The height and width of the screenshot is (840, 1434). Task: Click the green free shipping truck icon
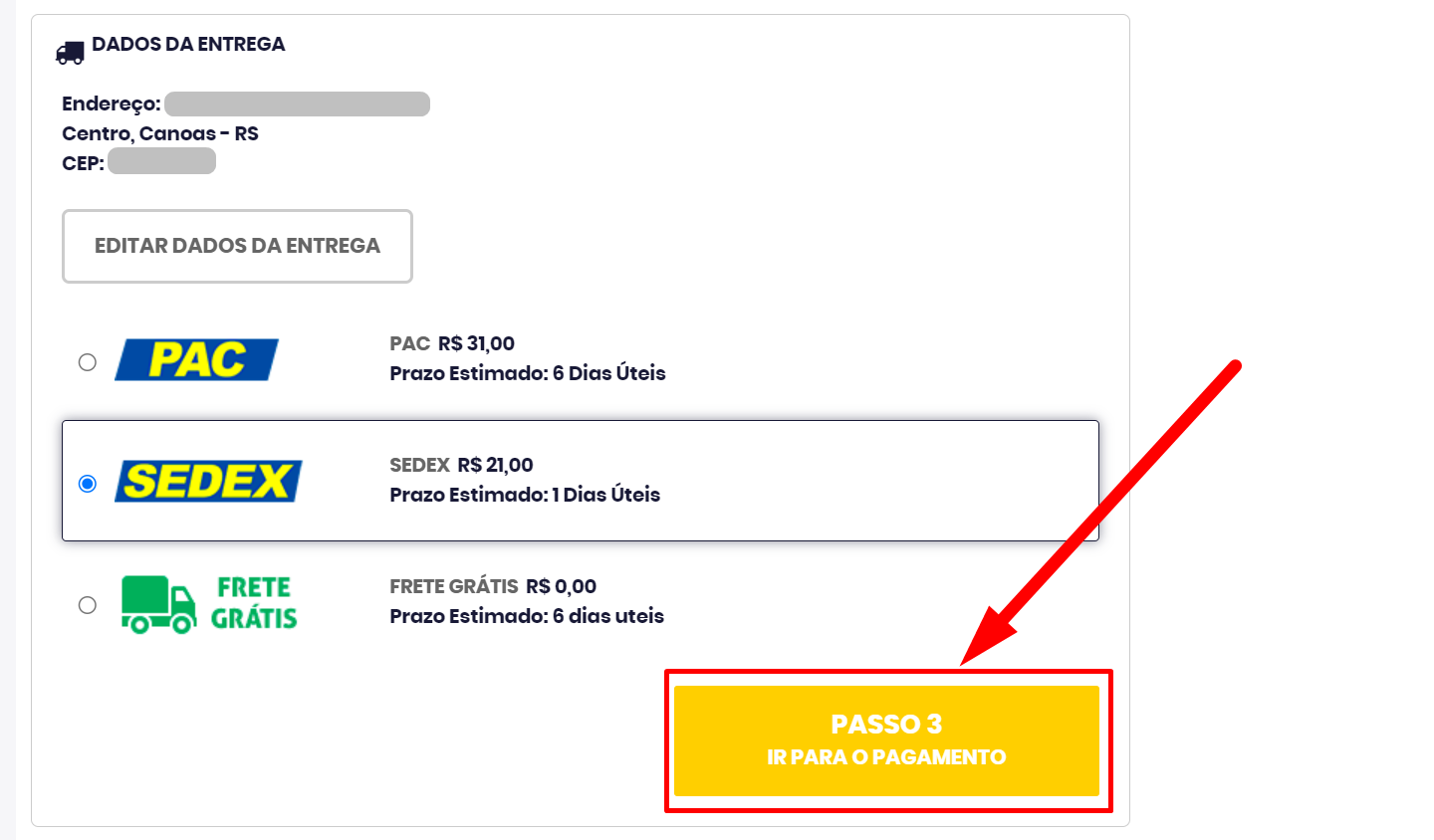[158, 604]
